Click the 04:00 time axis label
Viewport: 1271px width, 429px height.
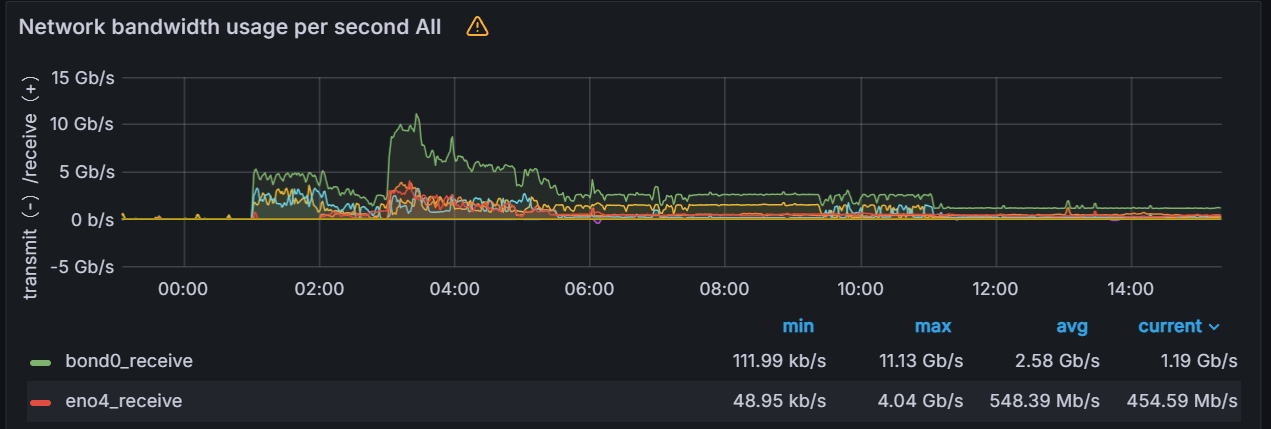454,290
